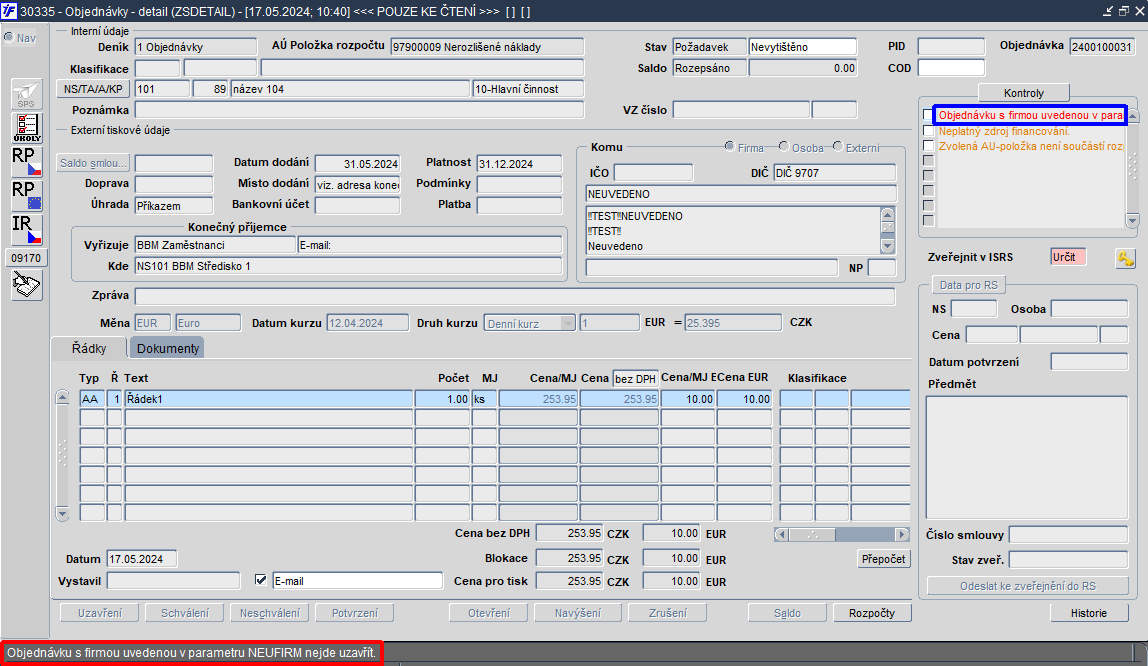Select the Osoba radio button
Viewport: 1148px width, 666px height.
click(784, 146)
